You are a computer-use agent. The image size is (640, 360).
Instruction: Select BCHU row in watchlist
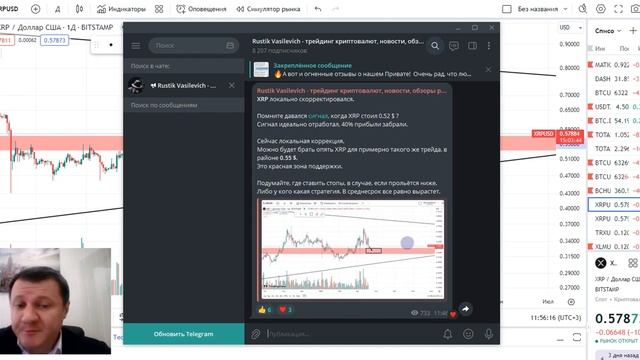tap(614, 191)
